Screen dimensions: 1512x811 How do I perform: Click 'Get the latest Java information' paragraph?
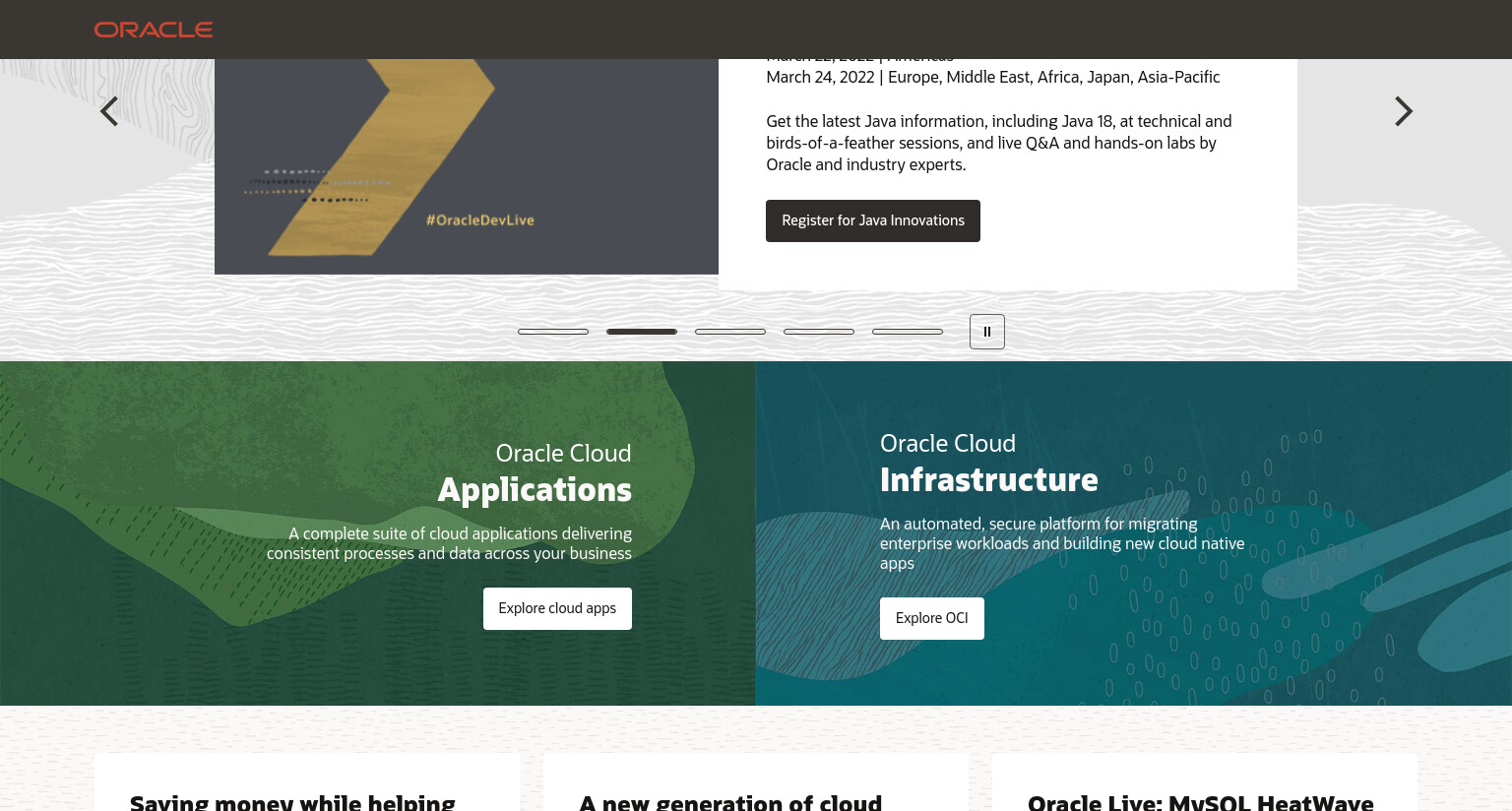(x=999, y=143)
